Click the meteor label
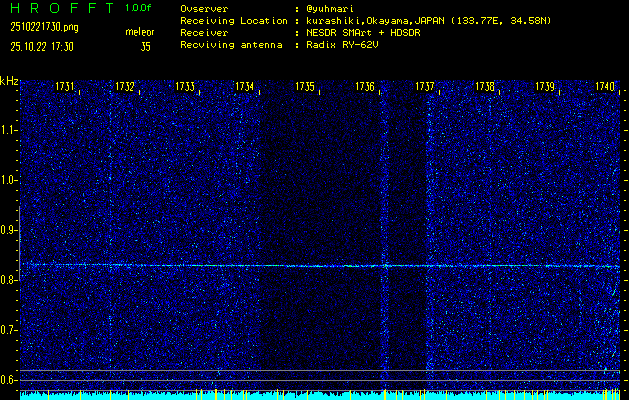The image size is (629, 400). point(140,32)
